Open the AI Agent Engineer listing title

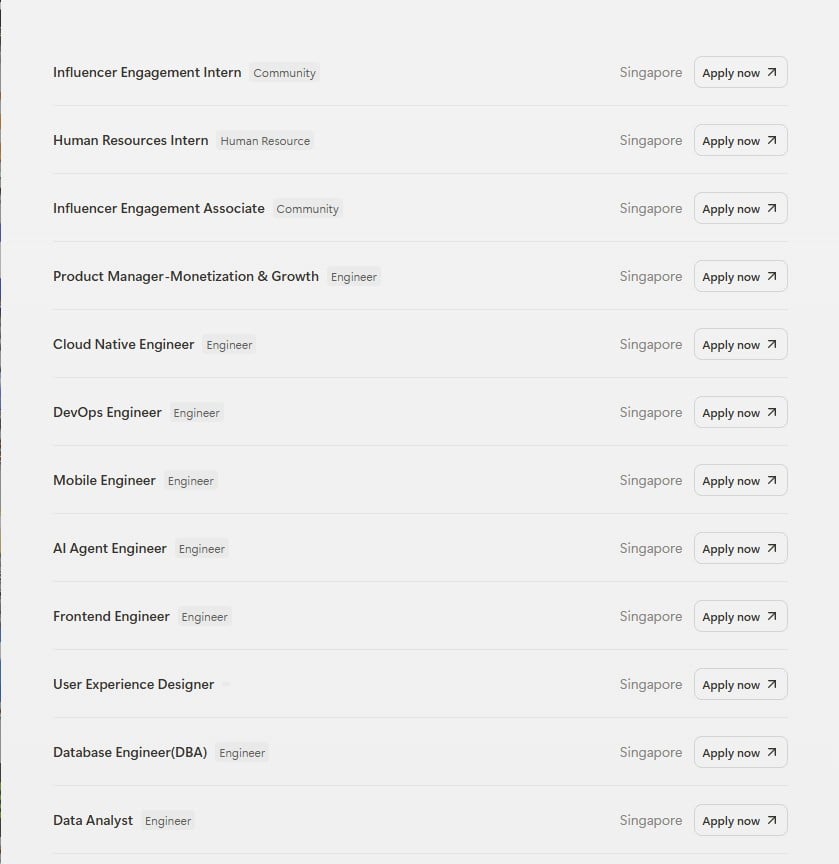[110, 548]
